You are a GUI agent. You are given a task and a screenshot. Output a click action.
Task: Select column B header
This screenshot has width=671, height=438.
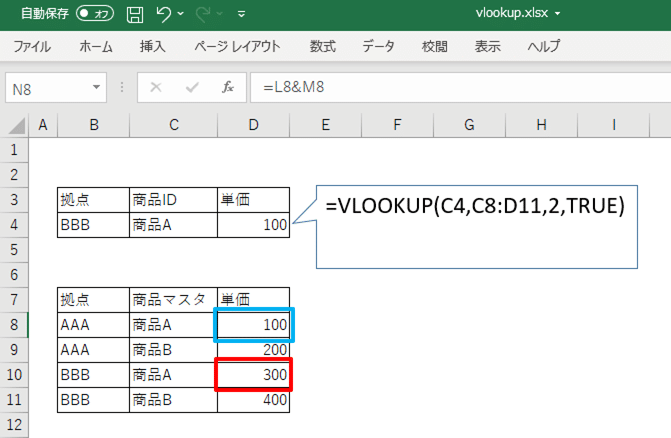click(x=94, y=125)
